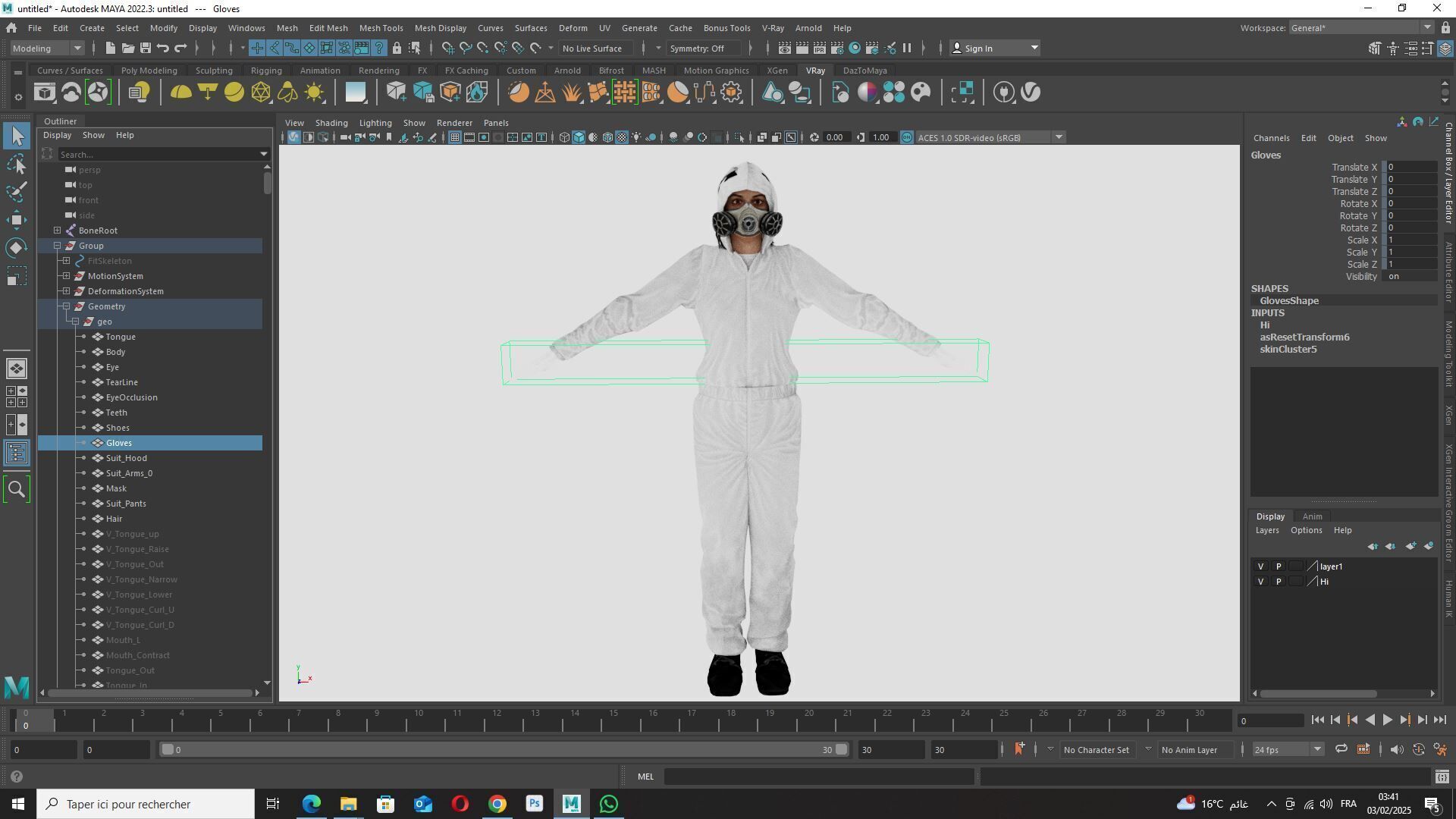Open the viewport Shading menu
This screenshot has height=819, width=1456.
[331, 123]
